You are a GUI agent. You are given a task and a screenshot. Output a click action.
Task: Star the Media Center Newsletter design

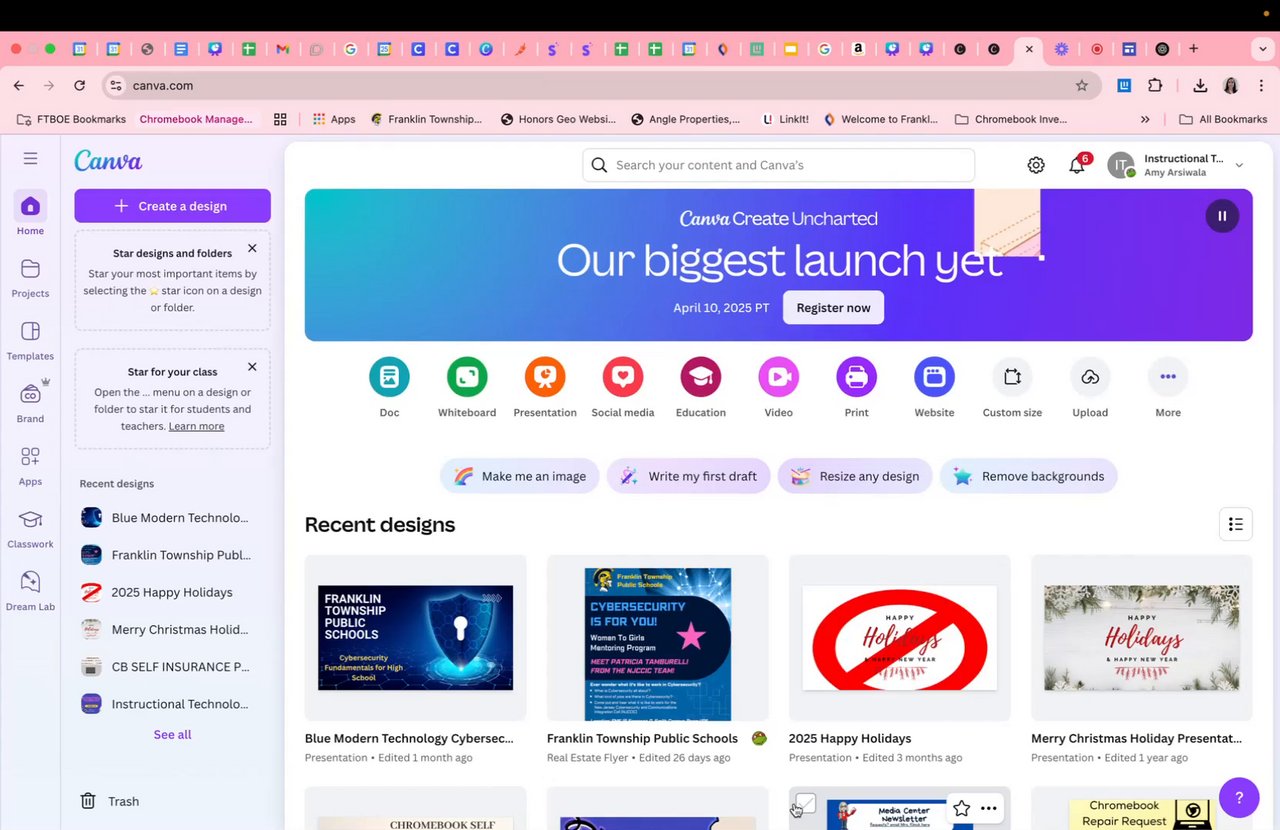[x=961, y=808]
